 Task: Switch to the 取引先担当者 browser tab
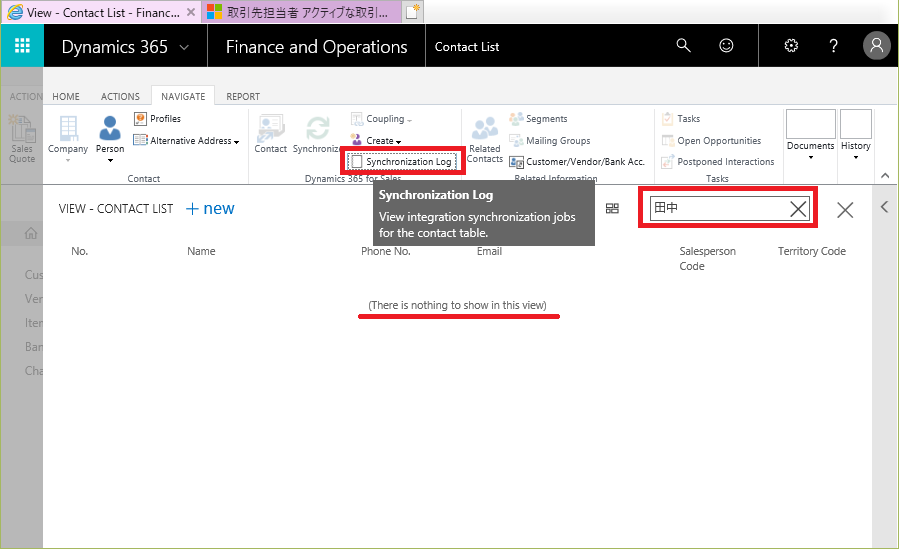(x=301, y=12)
